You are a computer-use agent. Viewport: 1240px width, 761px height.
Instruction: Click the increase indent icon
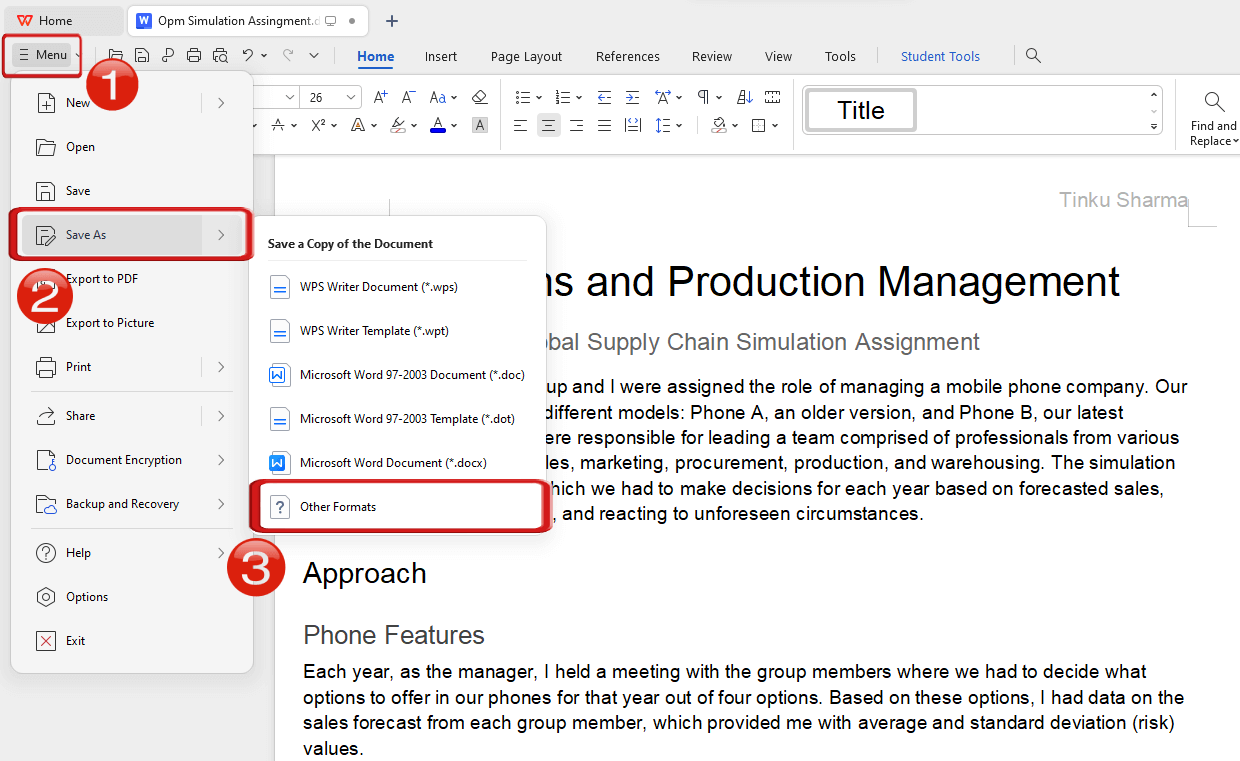pyautogui.click(x=632, y=97)
